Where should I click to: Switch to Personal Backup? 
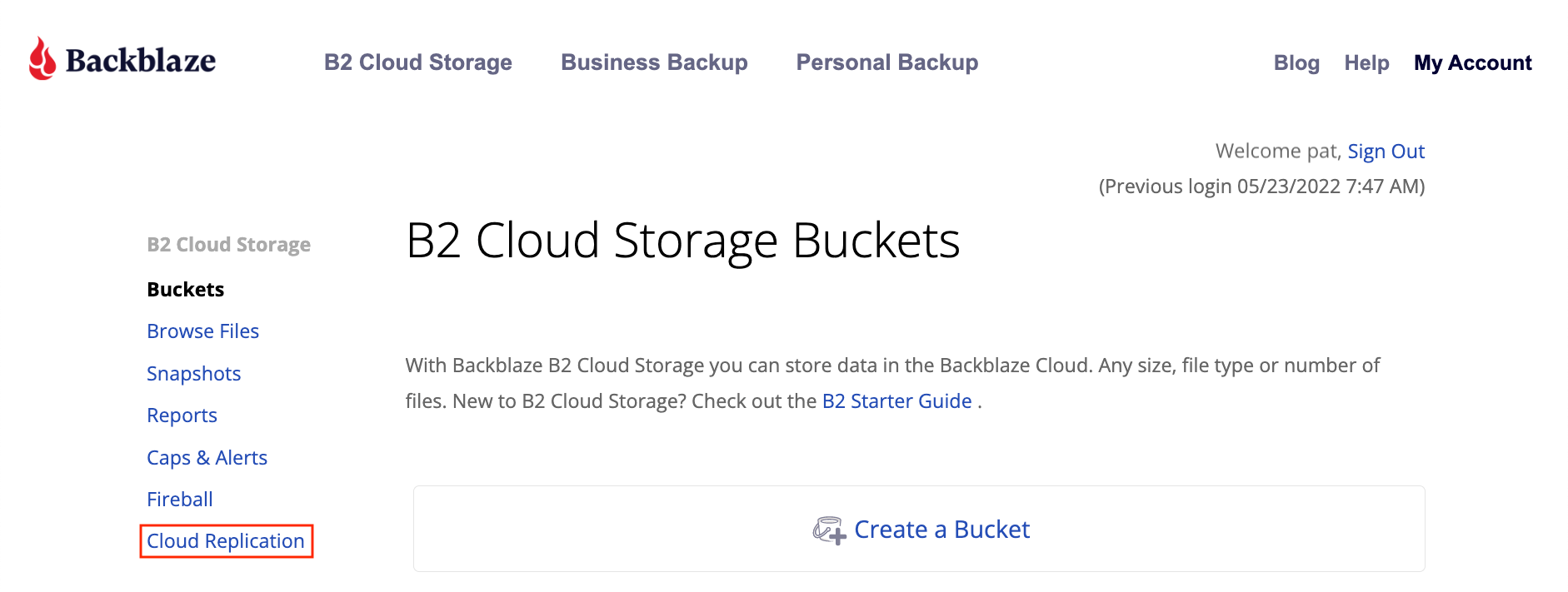[x=886, y=62]
